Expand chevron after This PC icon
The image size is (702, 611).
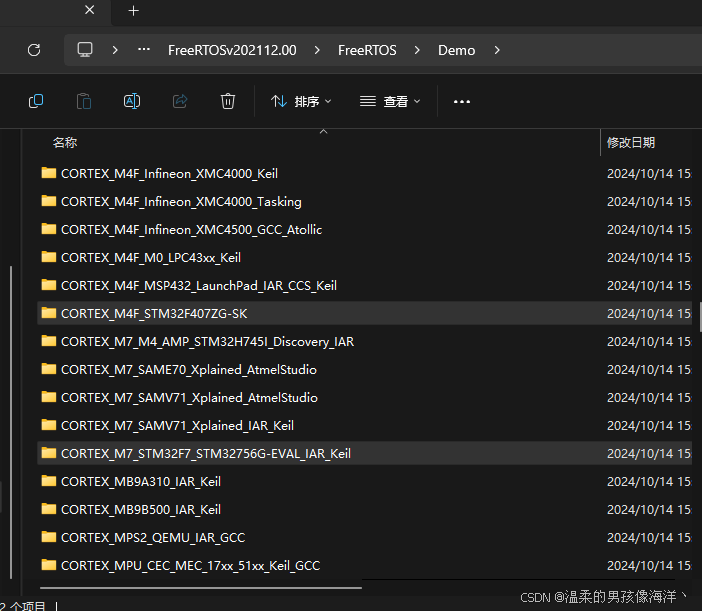[115, 50]
